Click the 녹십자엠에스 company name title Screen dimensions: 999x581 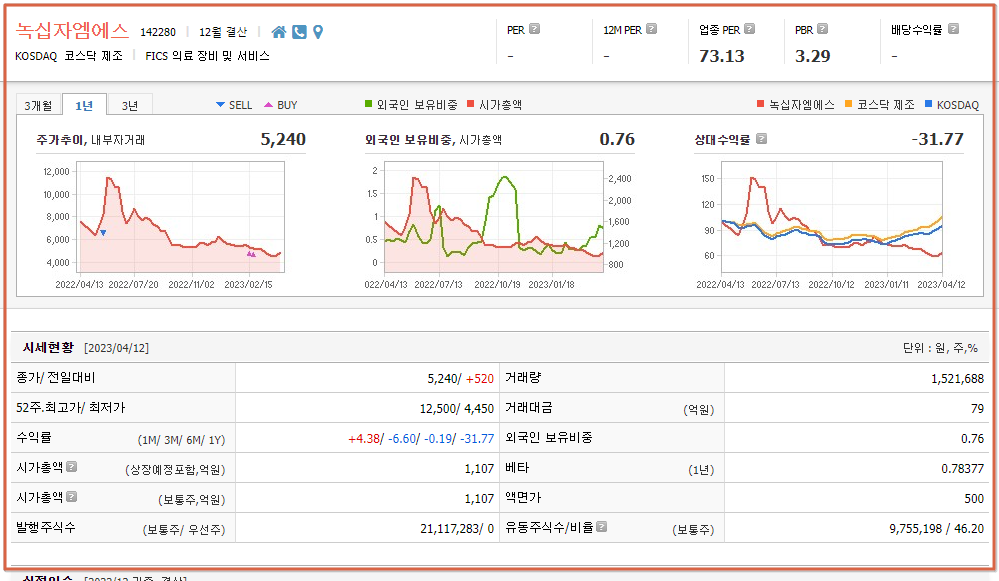click(x=72, y=31)
